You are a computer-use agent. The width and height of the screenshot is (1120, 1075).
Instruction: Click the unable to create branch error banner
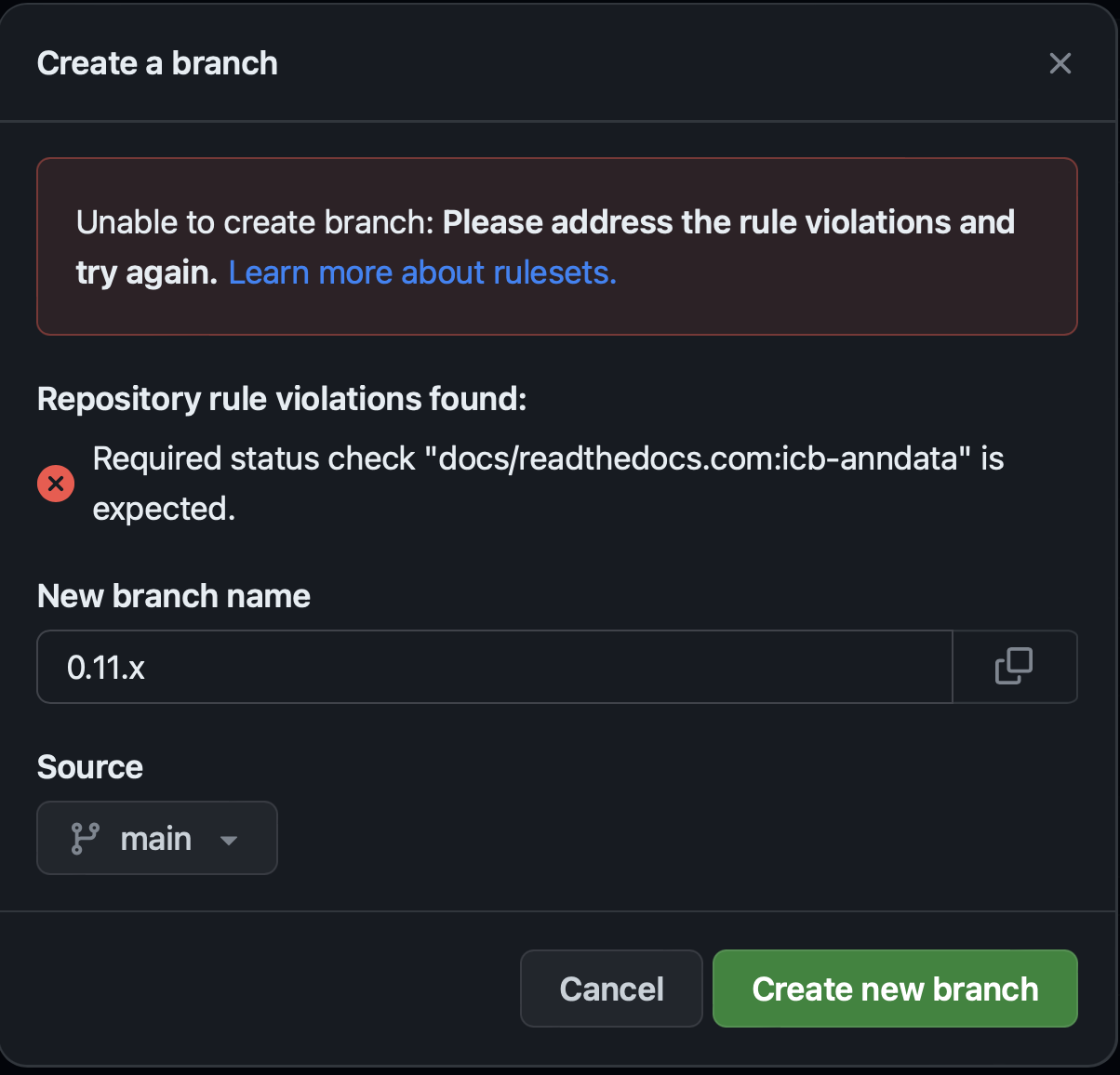556,246
